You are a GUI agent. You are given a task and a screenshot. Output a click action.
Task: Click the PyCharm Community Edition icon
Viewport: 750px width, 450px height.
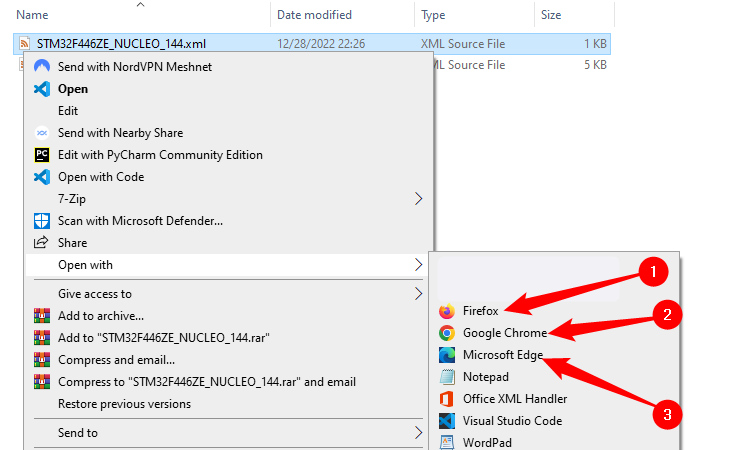42,155
